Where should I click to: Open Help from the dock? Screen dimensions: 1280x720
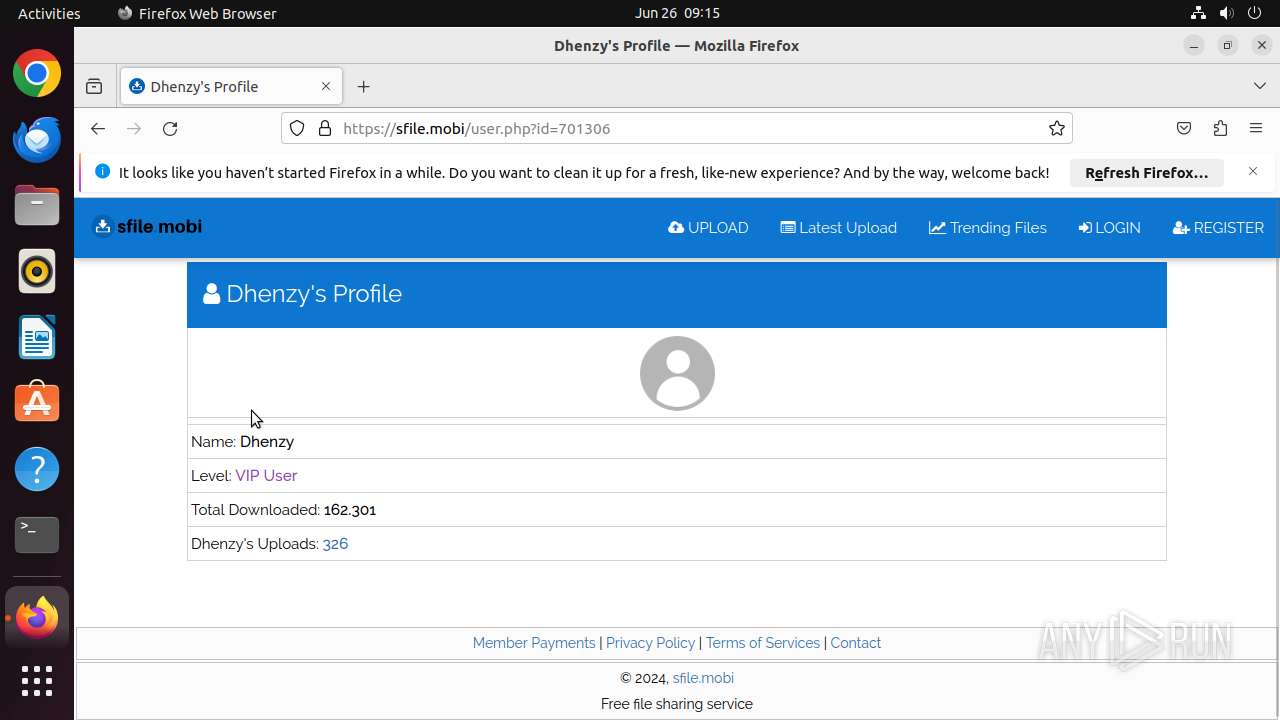(x=37, y=469)
